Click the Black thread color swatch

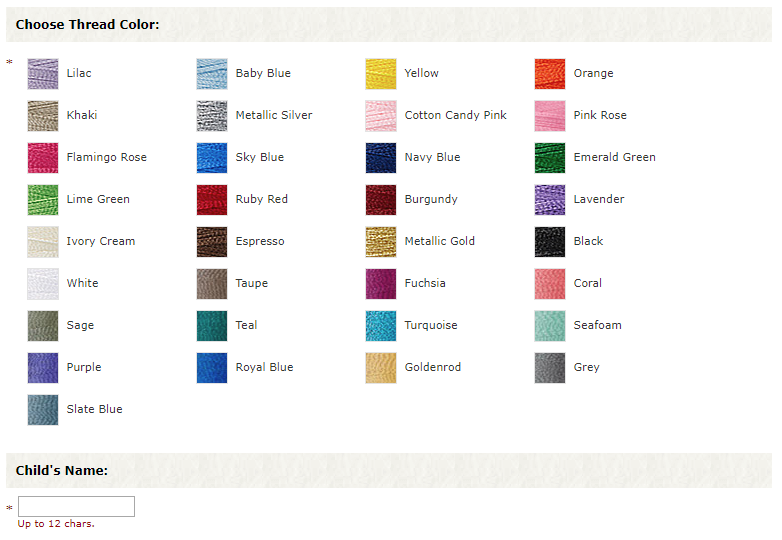coord(550,242)
